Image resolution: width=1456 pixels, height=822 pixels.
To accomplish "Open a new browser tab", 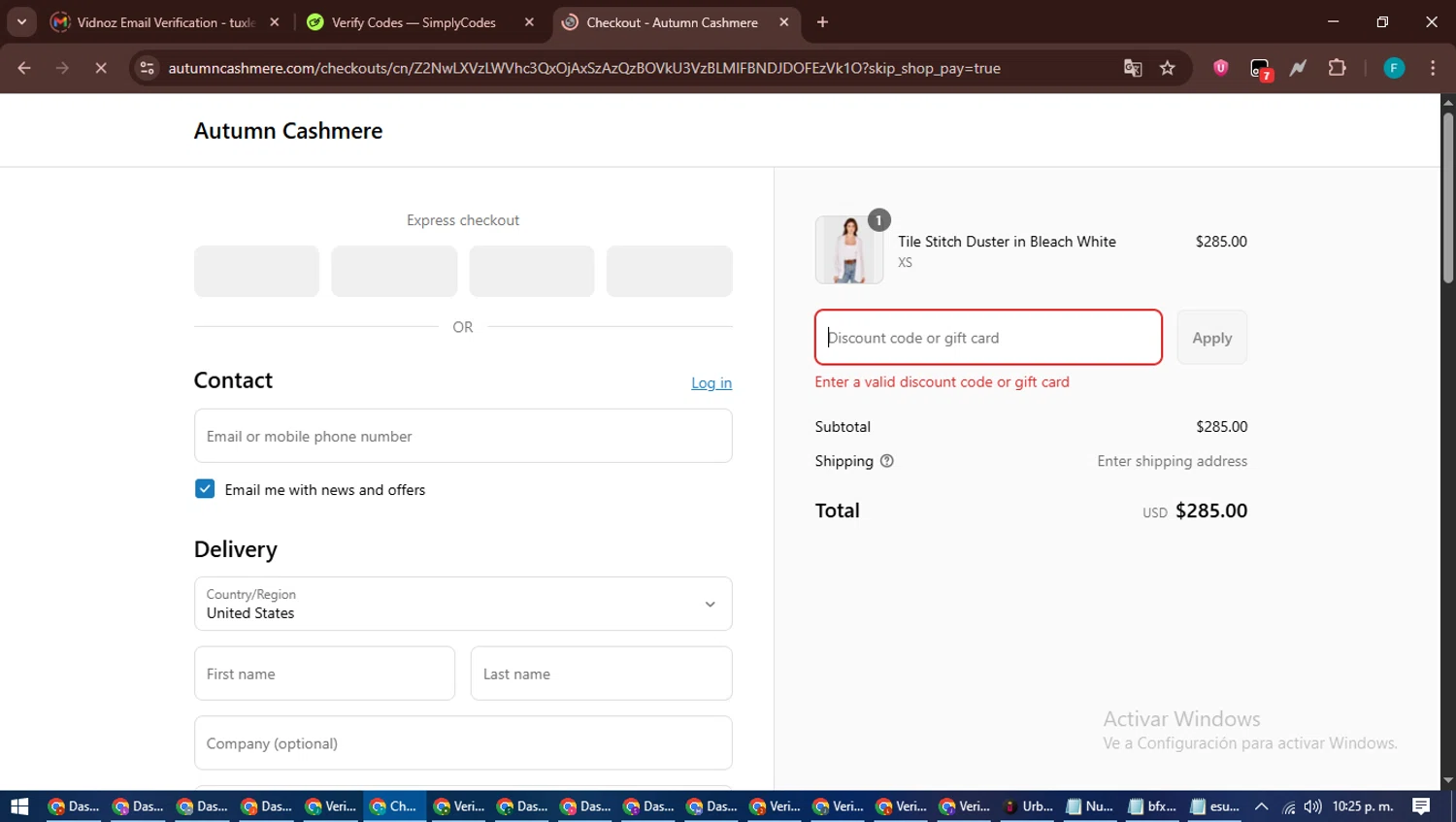I will point(822,21).
